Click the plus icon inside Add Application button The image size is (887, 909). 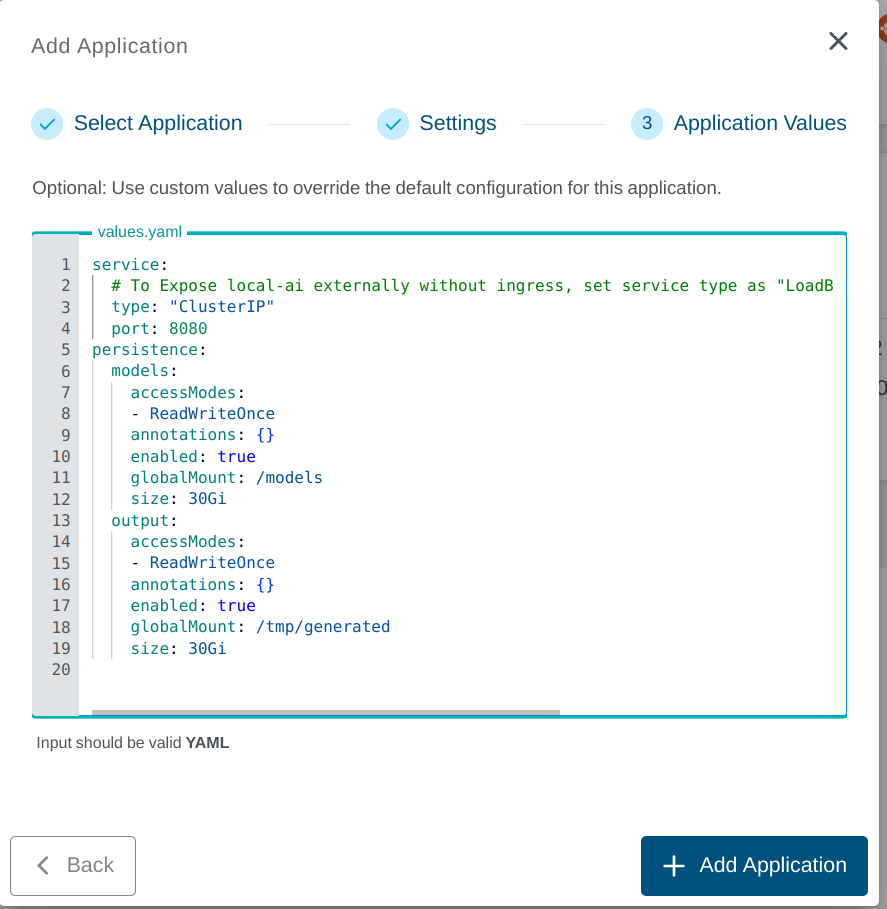pos(673,865)
